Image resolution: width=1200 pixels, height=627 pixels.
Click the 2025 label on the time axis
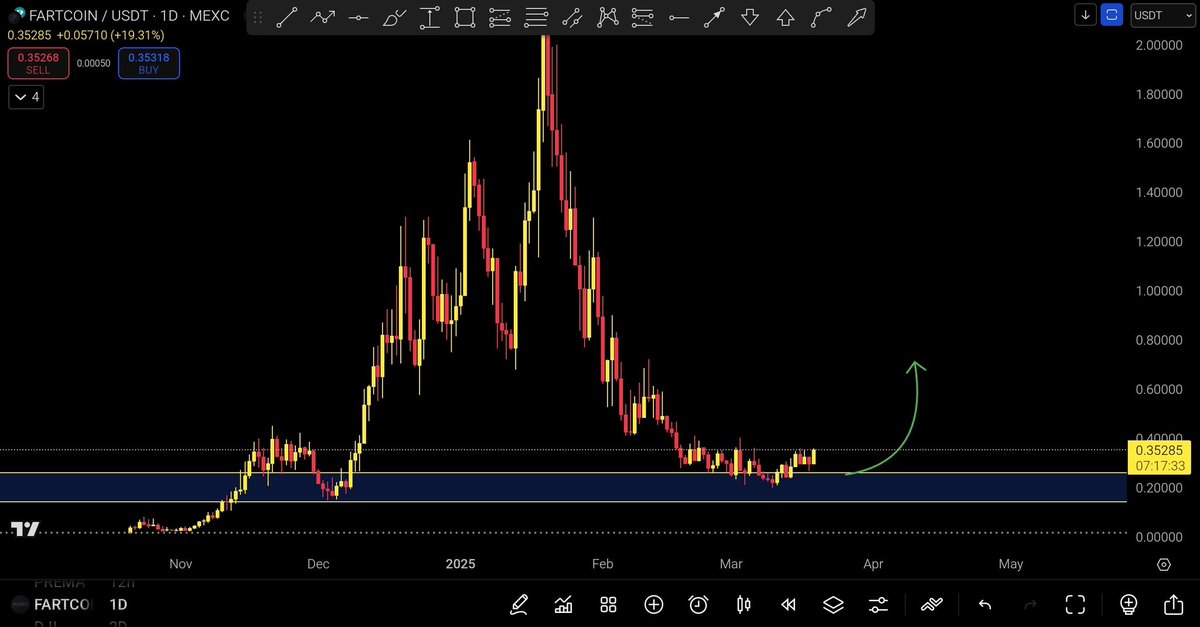[461, 564]
